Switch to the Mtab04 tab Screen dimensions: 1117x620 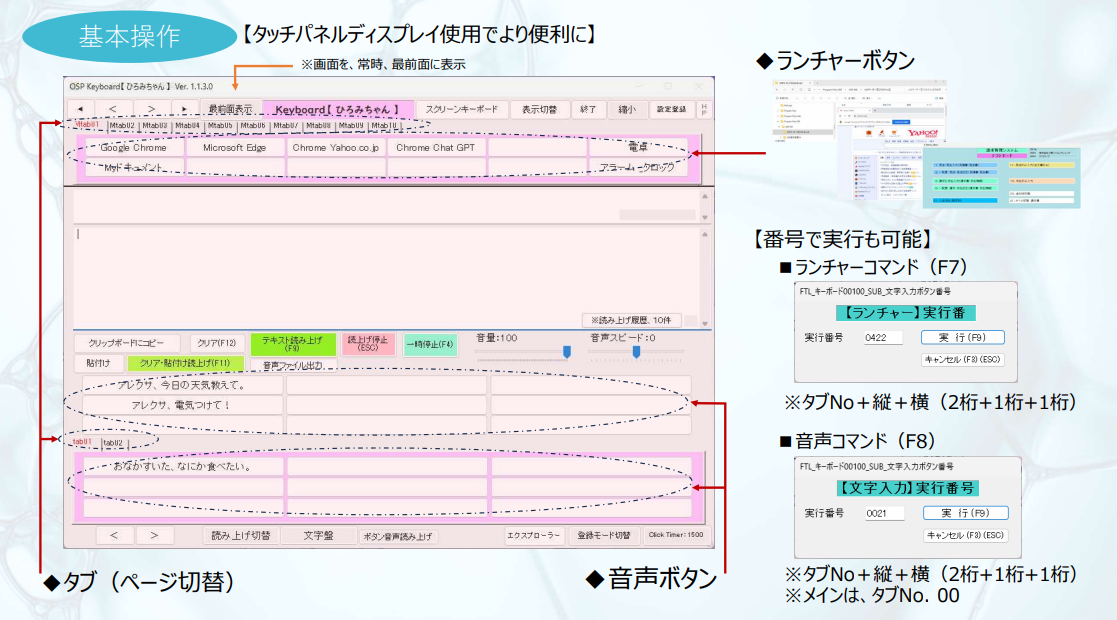coord(187,125)
